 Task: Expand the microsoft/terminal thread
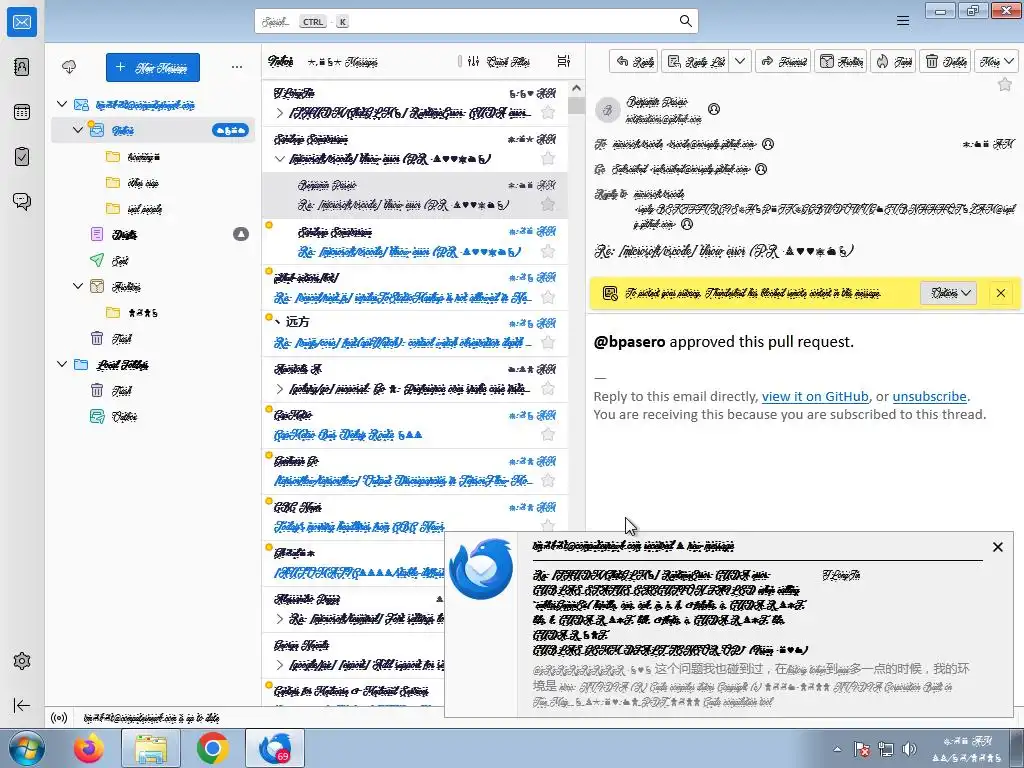pos(280,618)
